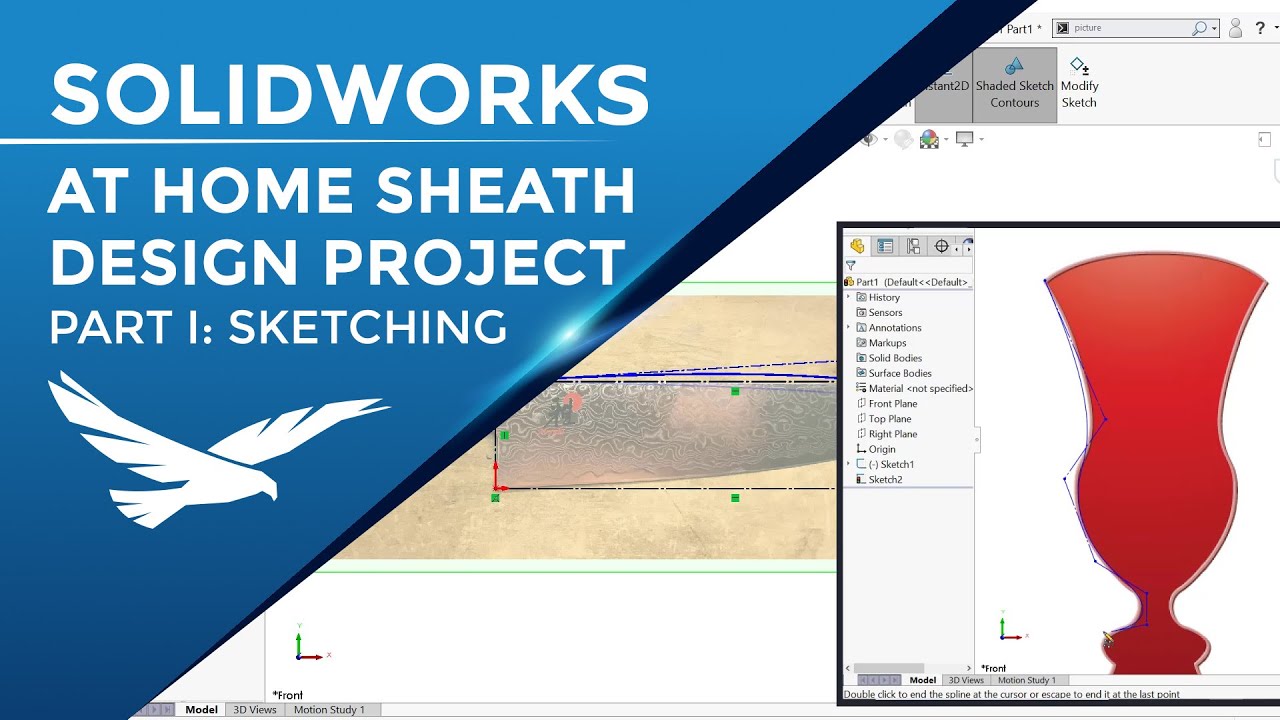Select Annotations in the tree
The height and width of the screenshot is (720, 1280).
(x=895, y=328)
